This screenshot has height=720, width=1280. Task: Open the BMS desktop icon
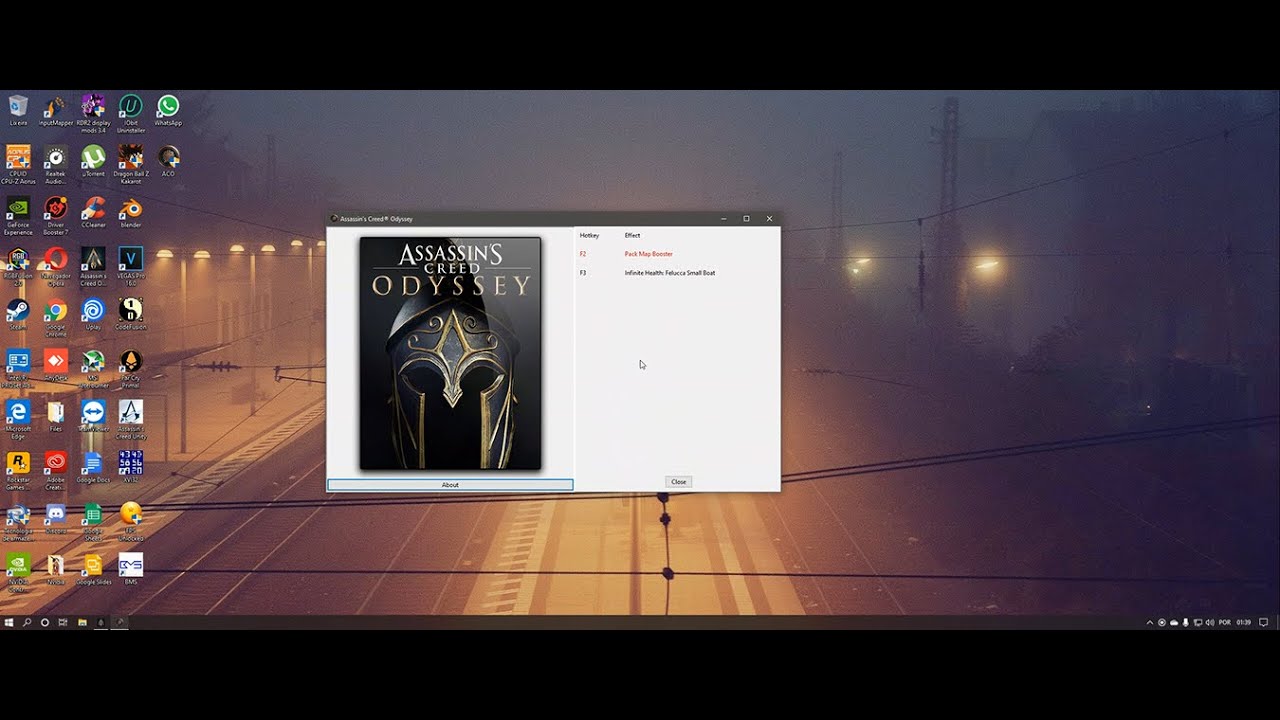(130, 569)
